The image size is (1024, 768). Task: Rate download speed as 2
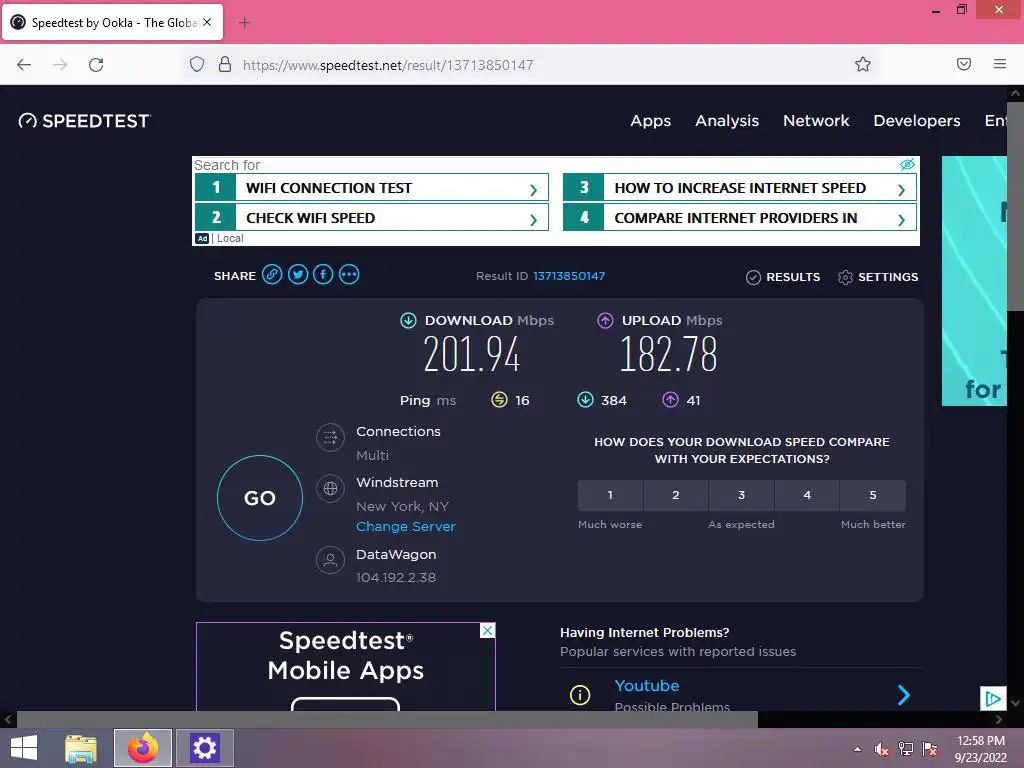click(676, 495)
